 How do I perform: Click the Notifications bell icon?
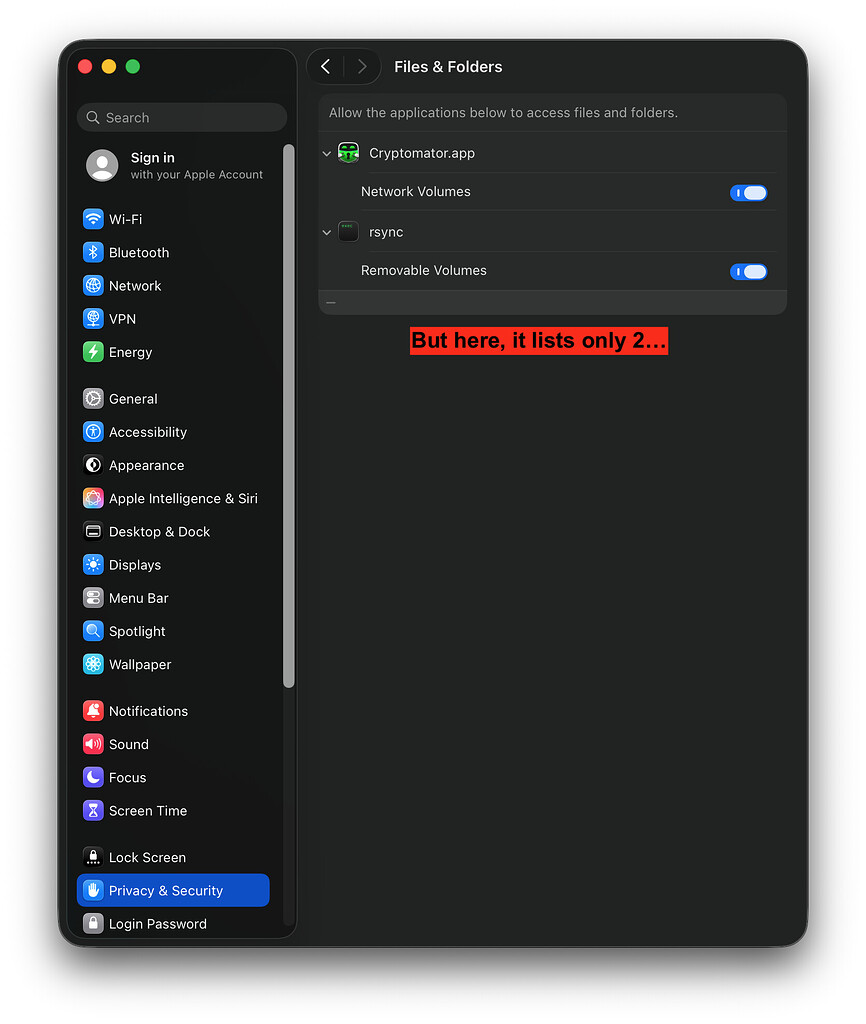(x=93, y=711)
